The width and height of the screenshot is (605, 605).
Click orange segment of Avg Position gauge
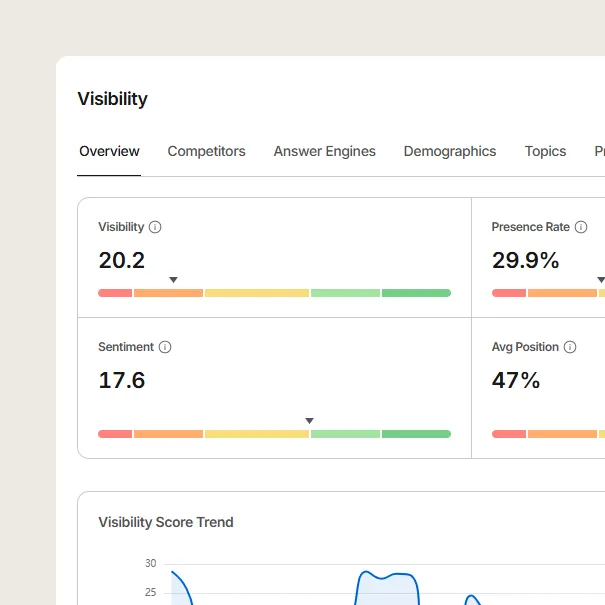pyautogui.click(x=562, y=434)
